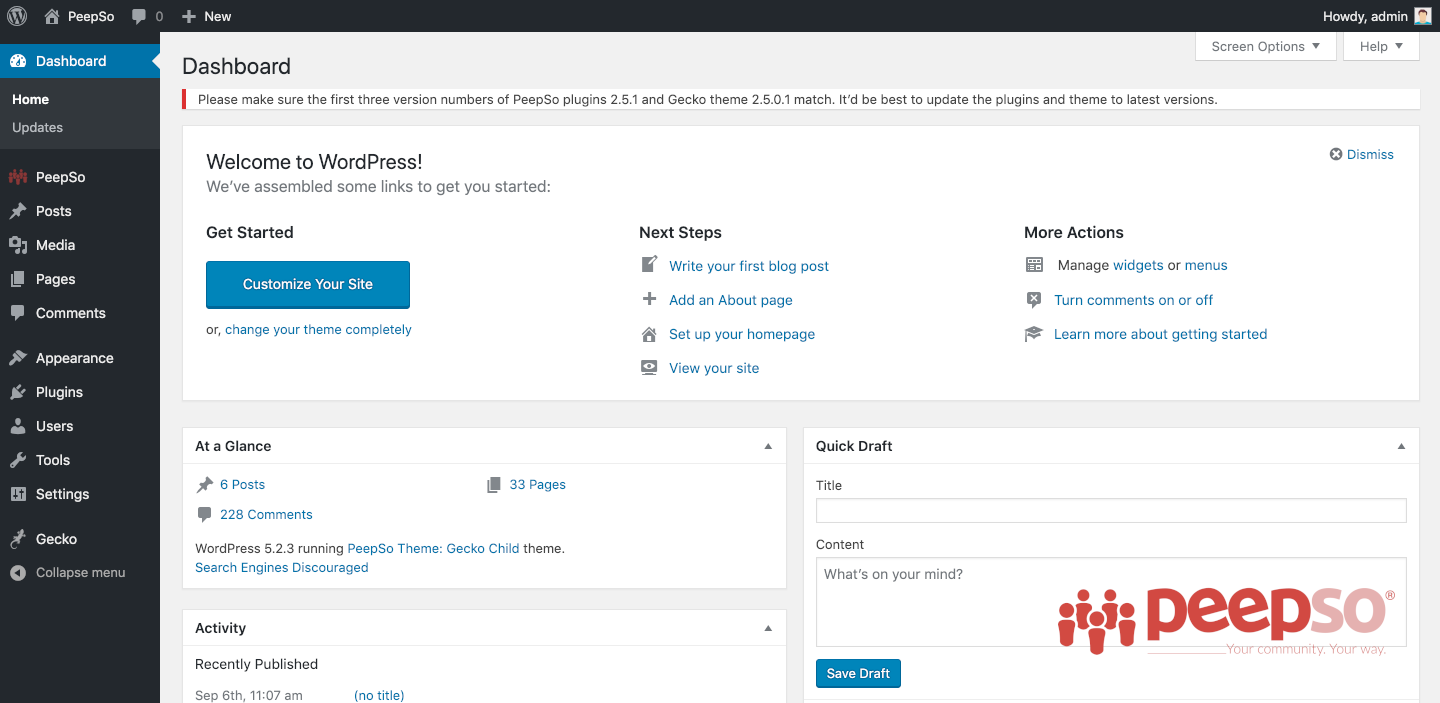The image size is (1440, 703).
Task: Open the comments bubble icon in admin bar
Action: [139, 16]
